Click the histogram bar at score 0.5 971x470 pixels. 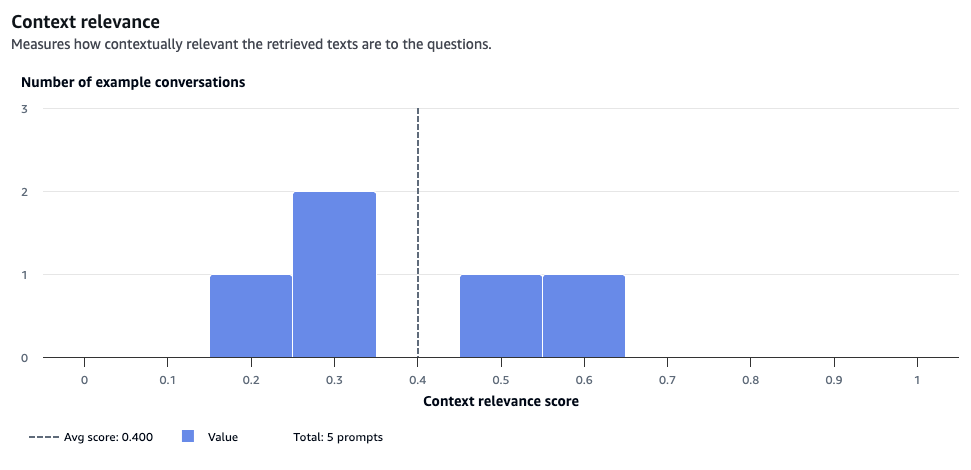point(501,316)
